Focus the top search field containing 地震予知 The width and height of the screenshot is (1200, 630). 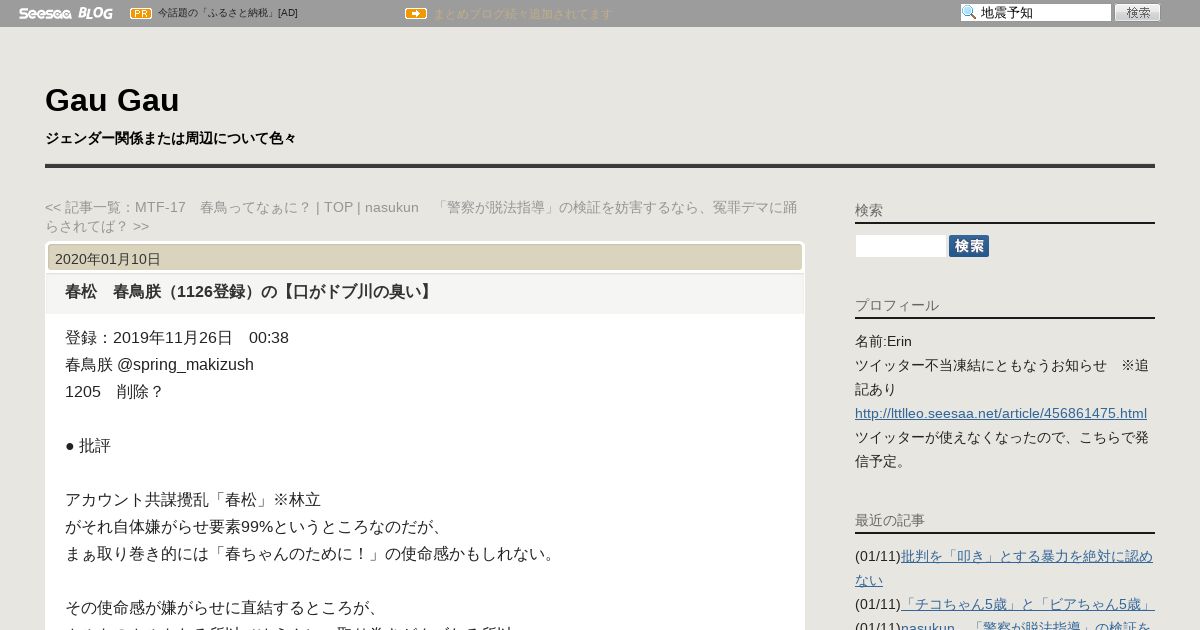1036,13
